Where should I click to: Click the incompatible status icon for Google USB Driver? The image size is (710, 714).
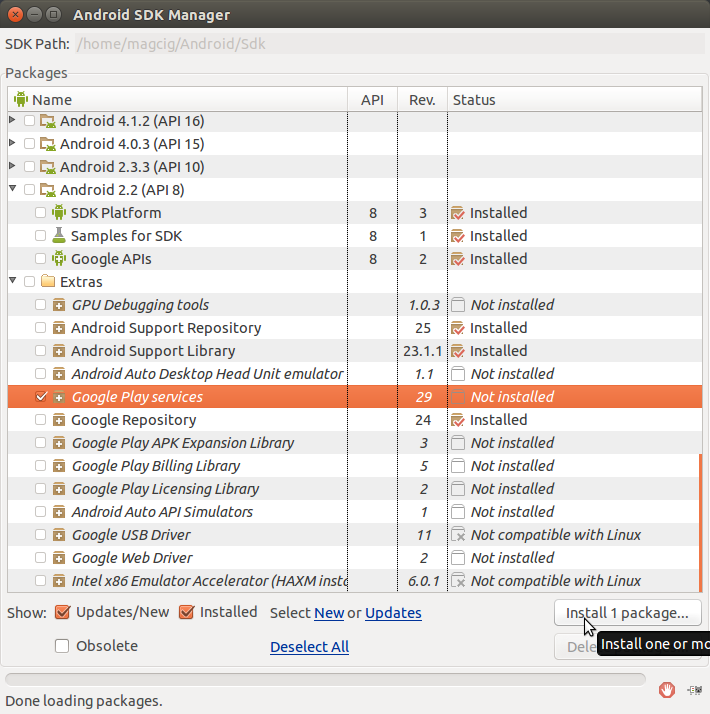(x=458, y=535)
